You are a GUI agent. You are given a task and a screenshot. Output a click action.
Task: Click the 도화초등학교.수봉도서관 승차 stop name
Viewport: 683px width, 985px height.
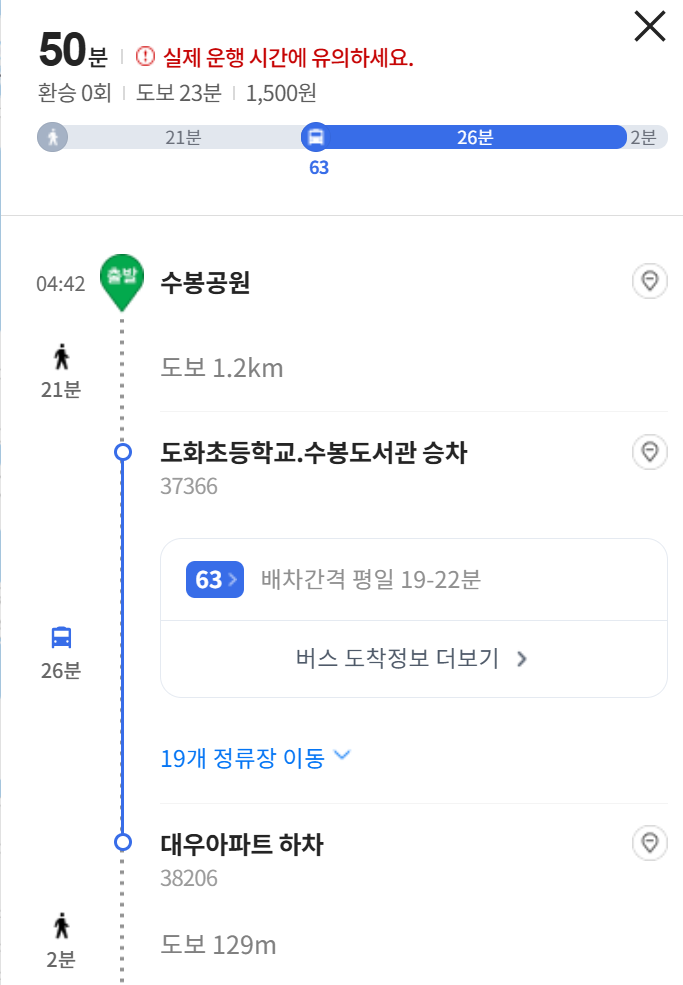point(313,453)
